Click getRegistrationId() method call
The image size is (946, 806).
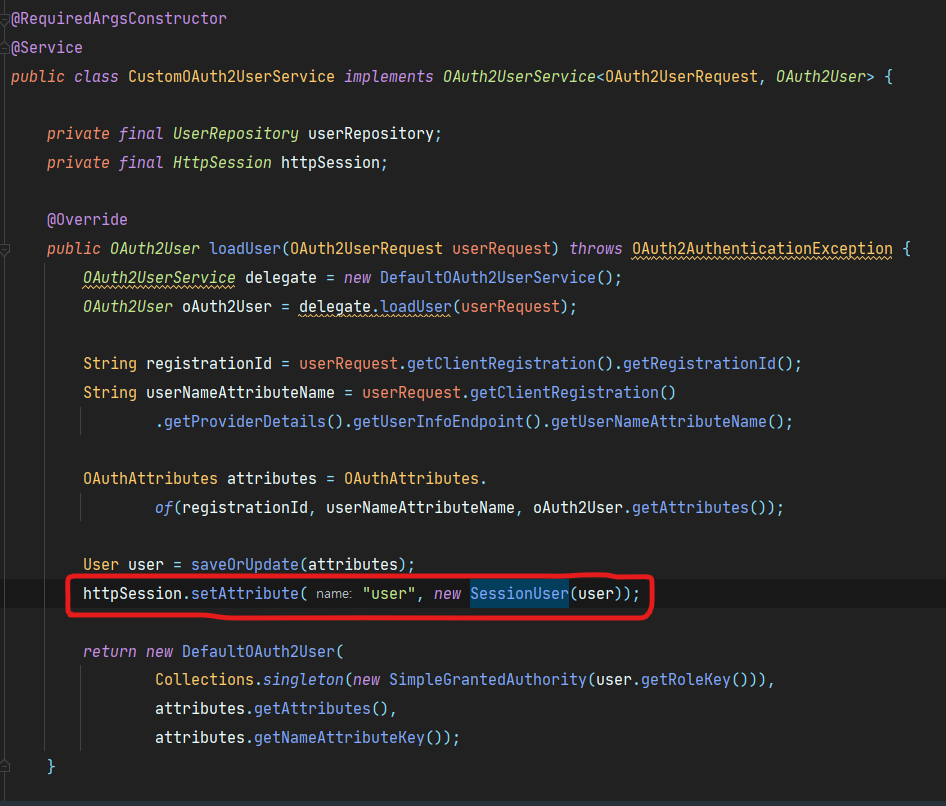708,364
